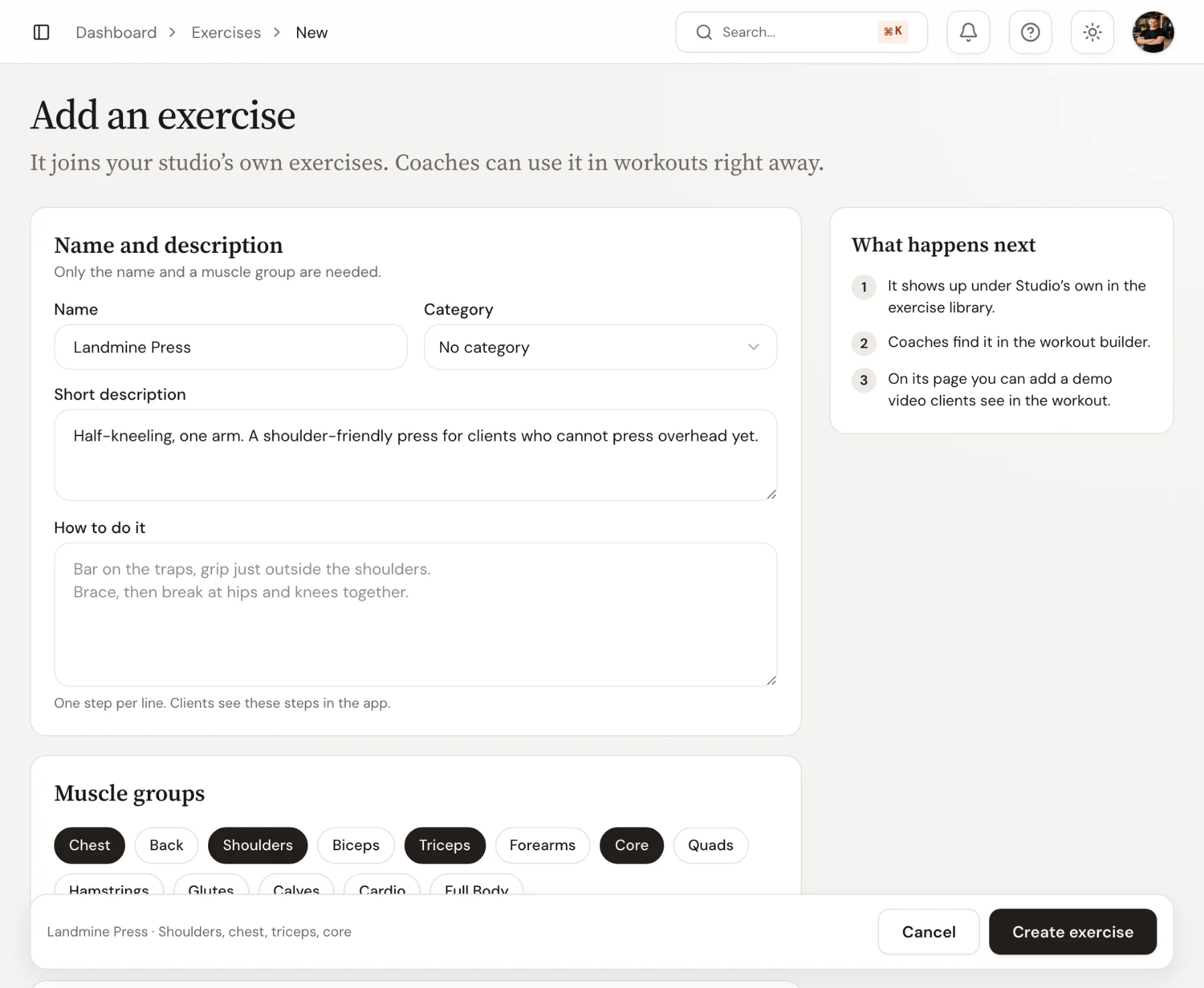Open the notifications bell
Image resolution: width=1204 pixels, height=988 pixels.
968,32
